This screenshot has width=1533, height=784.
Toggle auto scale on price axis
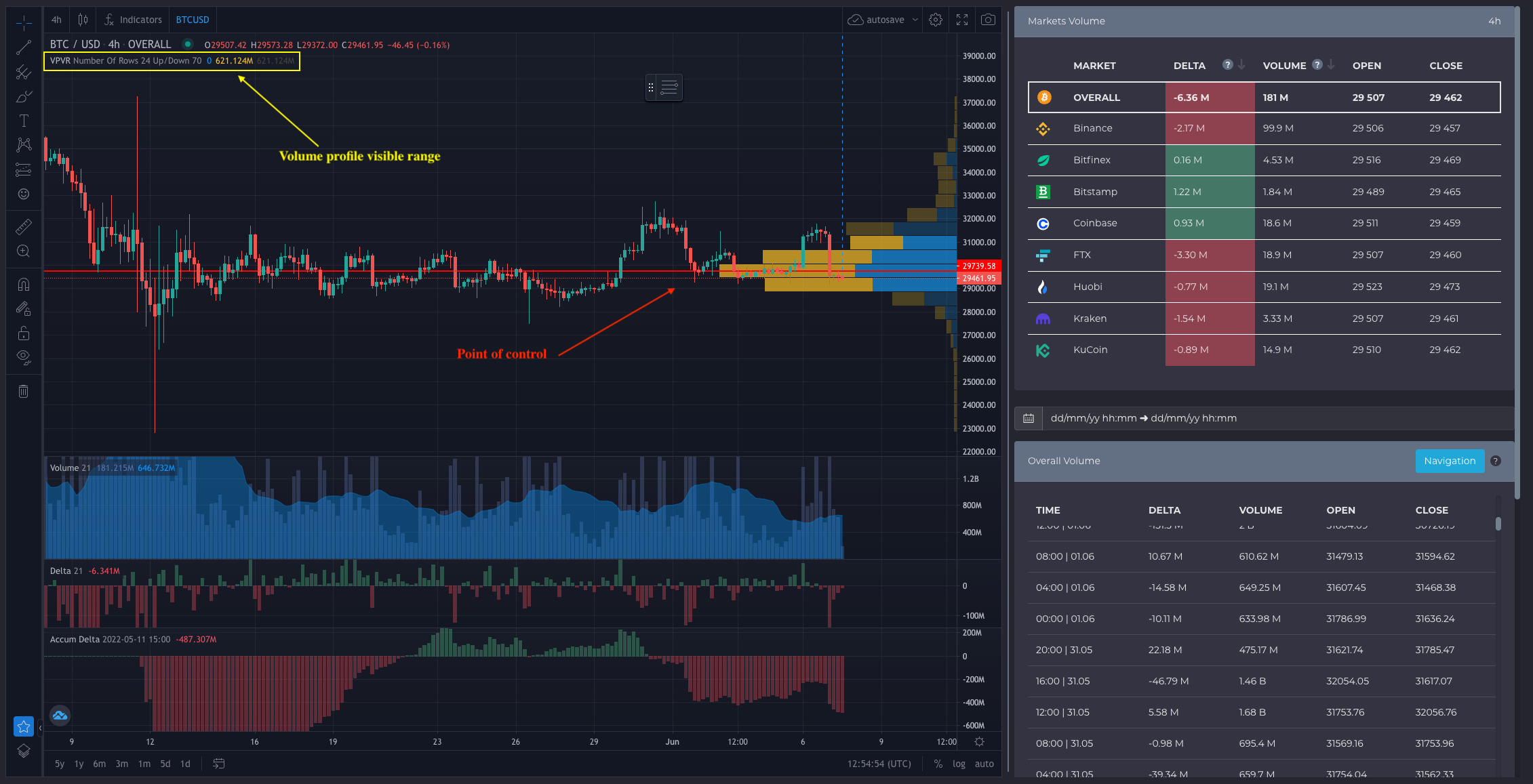984,764
